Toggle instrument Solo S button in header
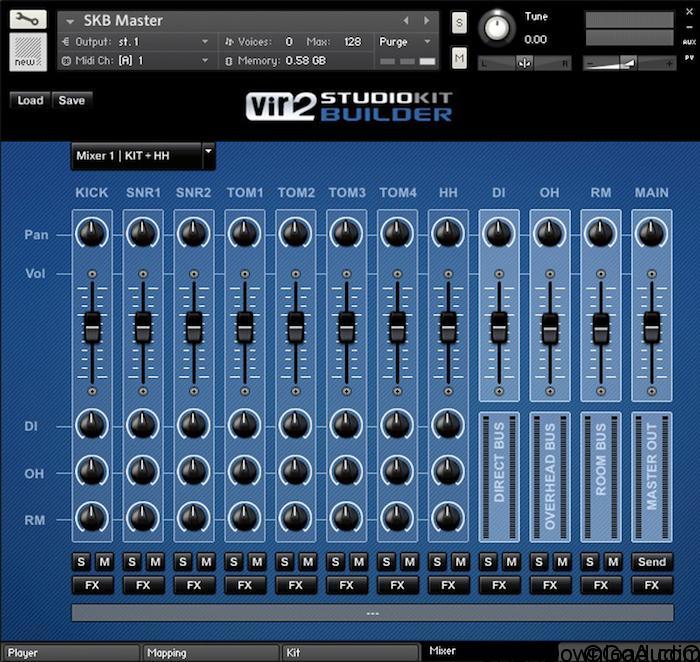This screenshot has width=700, height=662. click(x=459, y=23)
